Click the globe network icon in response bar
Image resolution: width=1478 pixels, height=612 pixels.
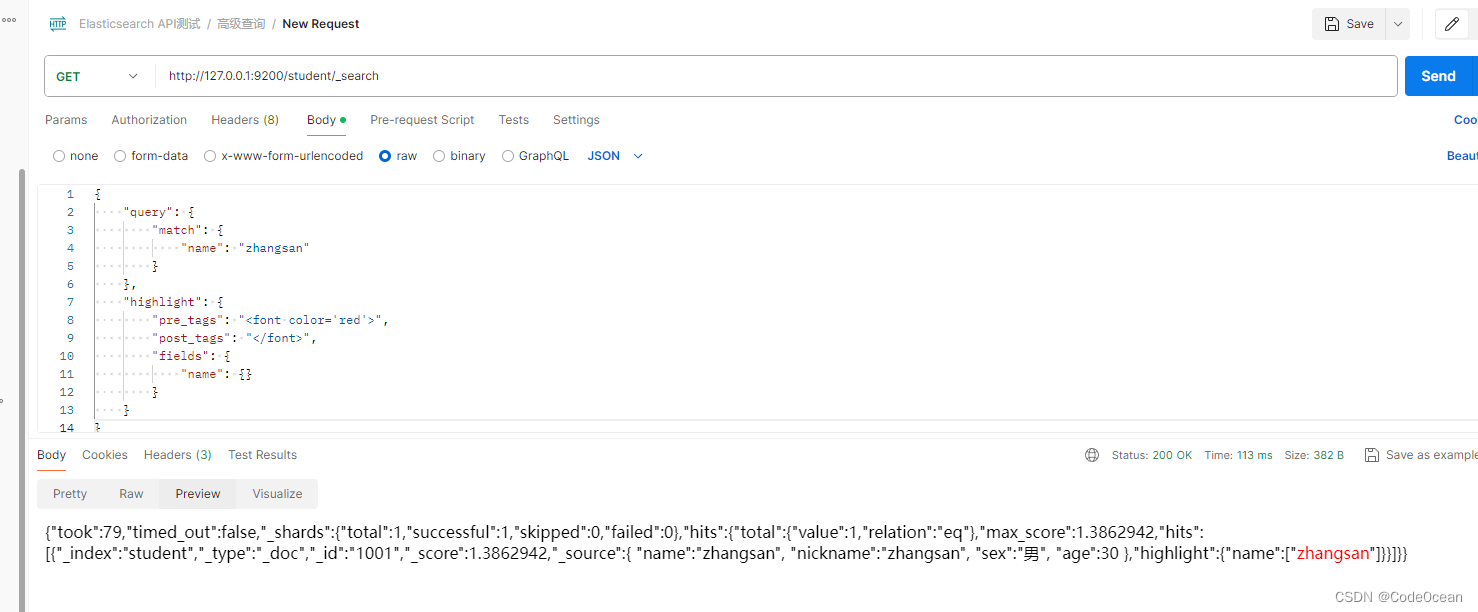1092,455
